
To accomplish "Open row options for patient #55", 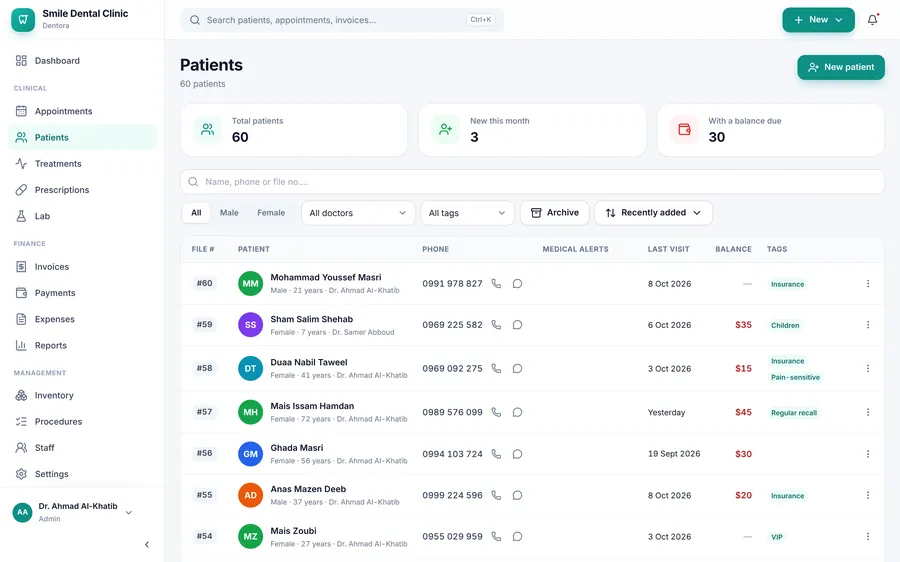I will click(x=868, y=495).
